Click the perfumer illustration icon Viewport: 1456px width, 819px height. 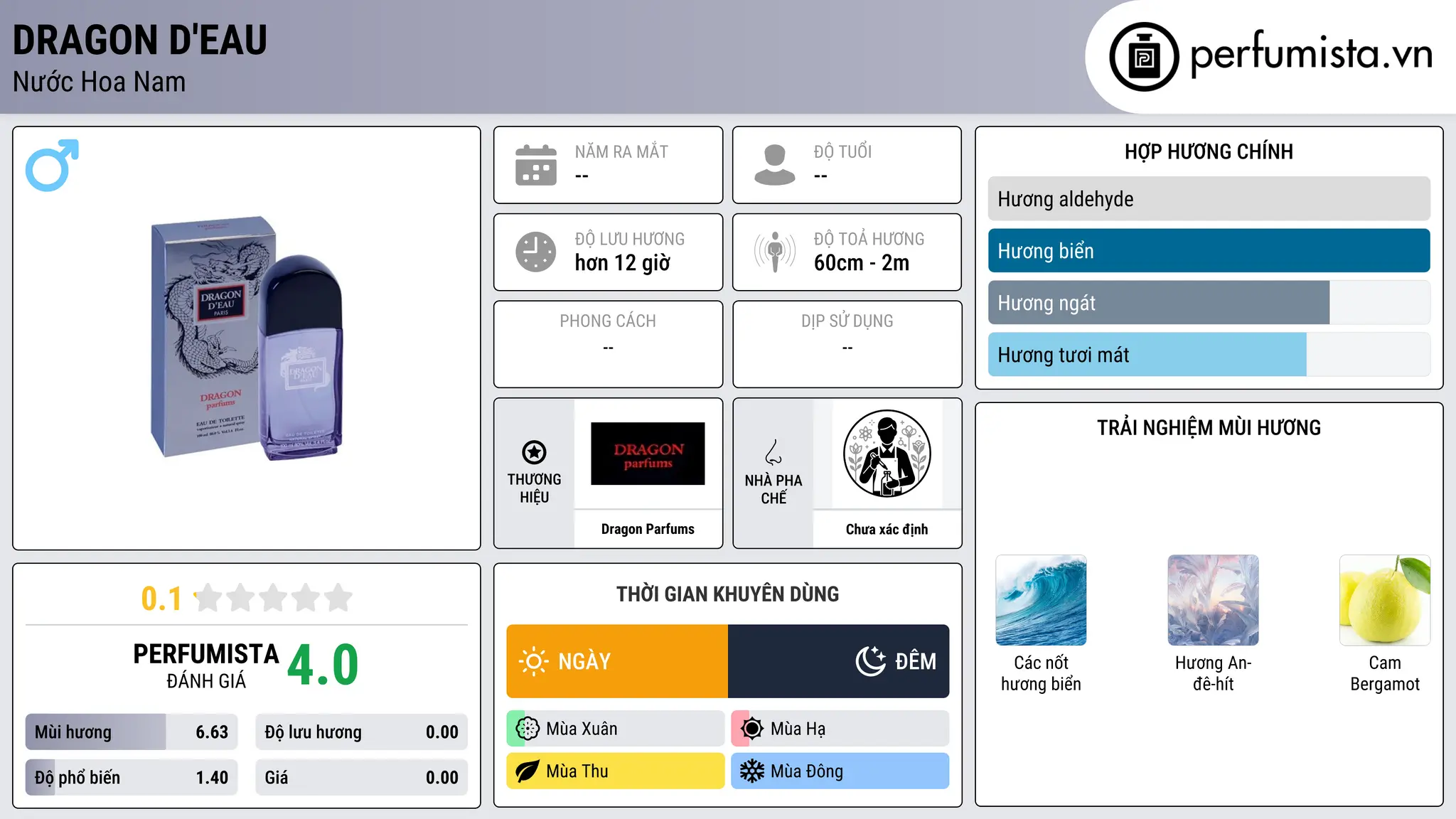point(887,454)
